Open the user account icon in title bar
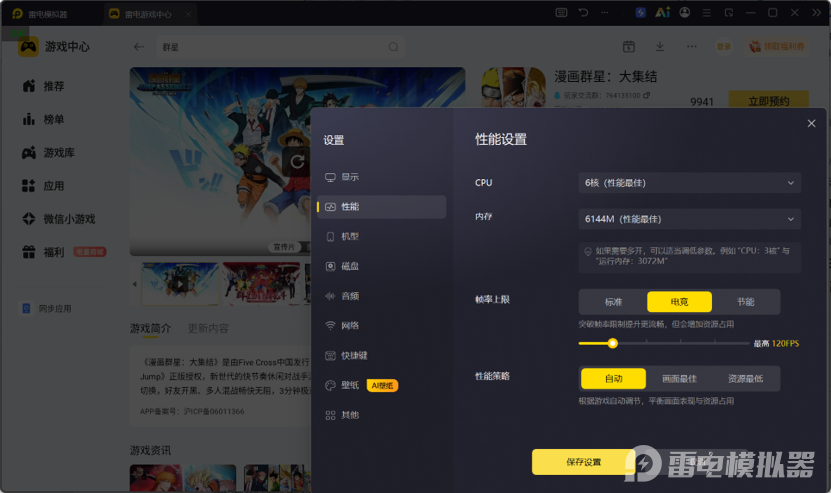The width and height of the screenshot is (831, 493). point(685,13)
